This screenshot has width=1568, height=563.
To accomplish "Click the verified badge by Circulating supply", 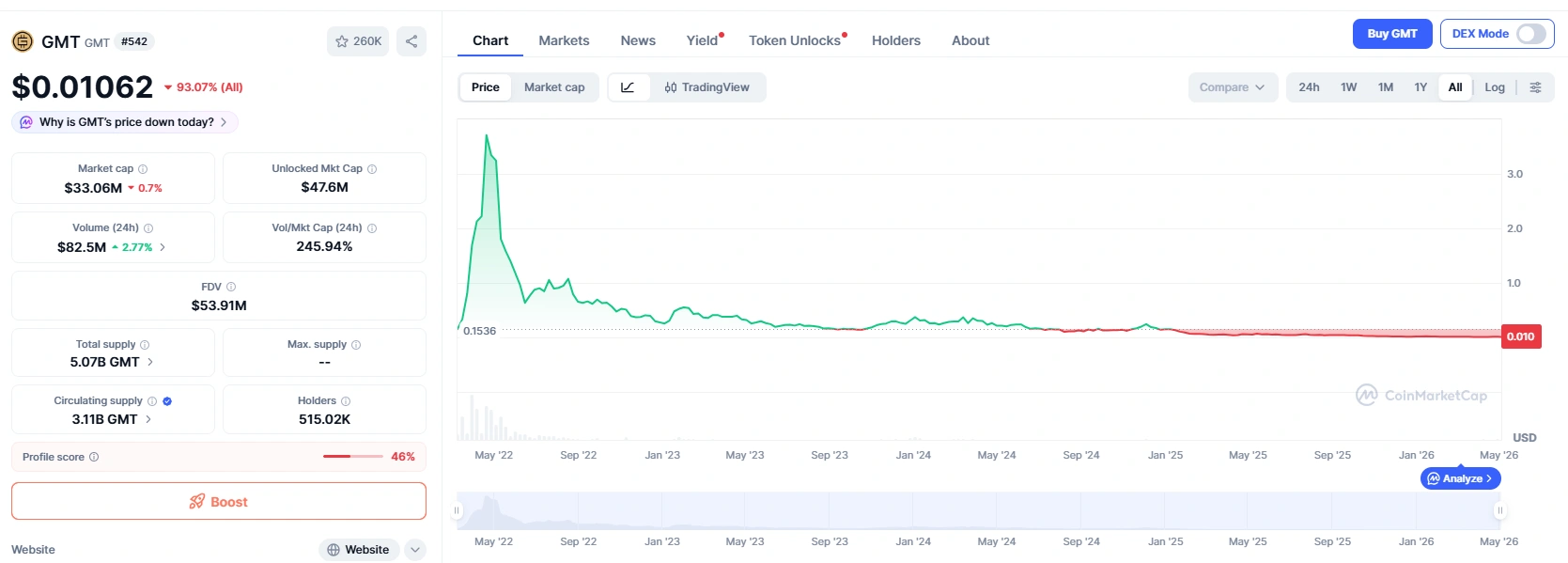I will (167, 401).
